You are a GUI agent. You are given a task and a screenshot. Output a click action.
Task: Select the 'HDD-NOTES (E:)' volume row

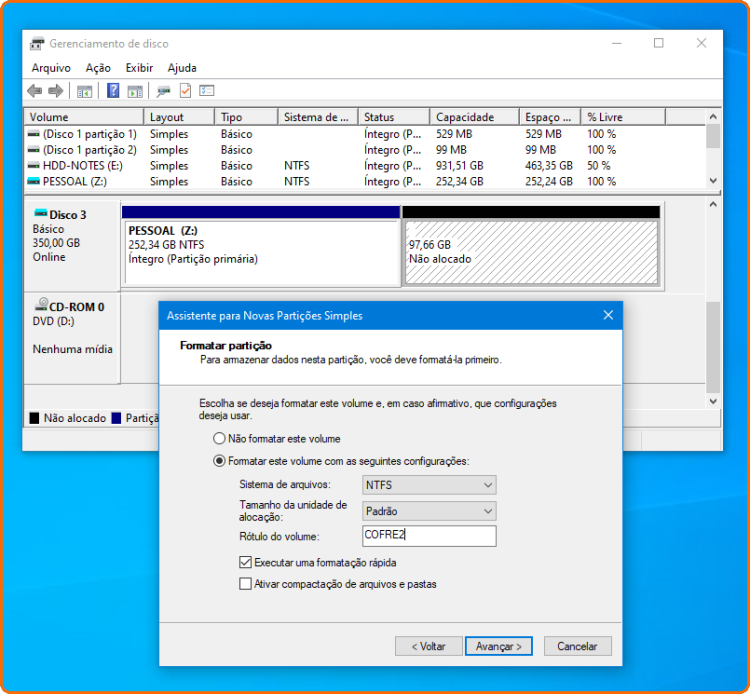coord(364,165)
